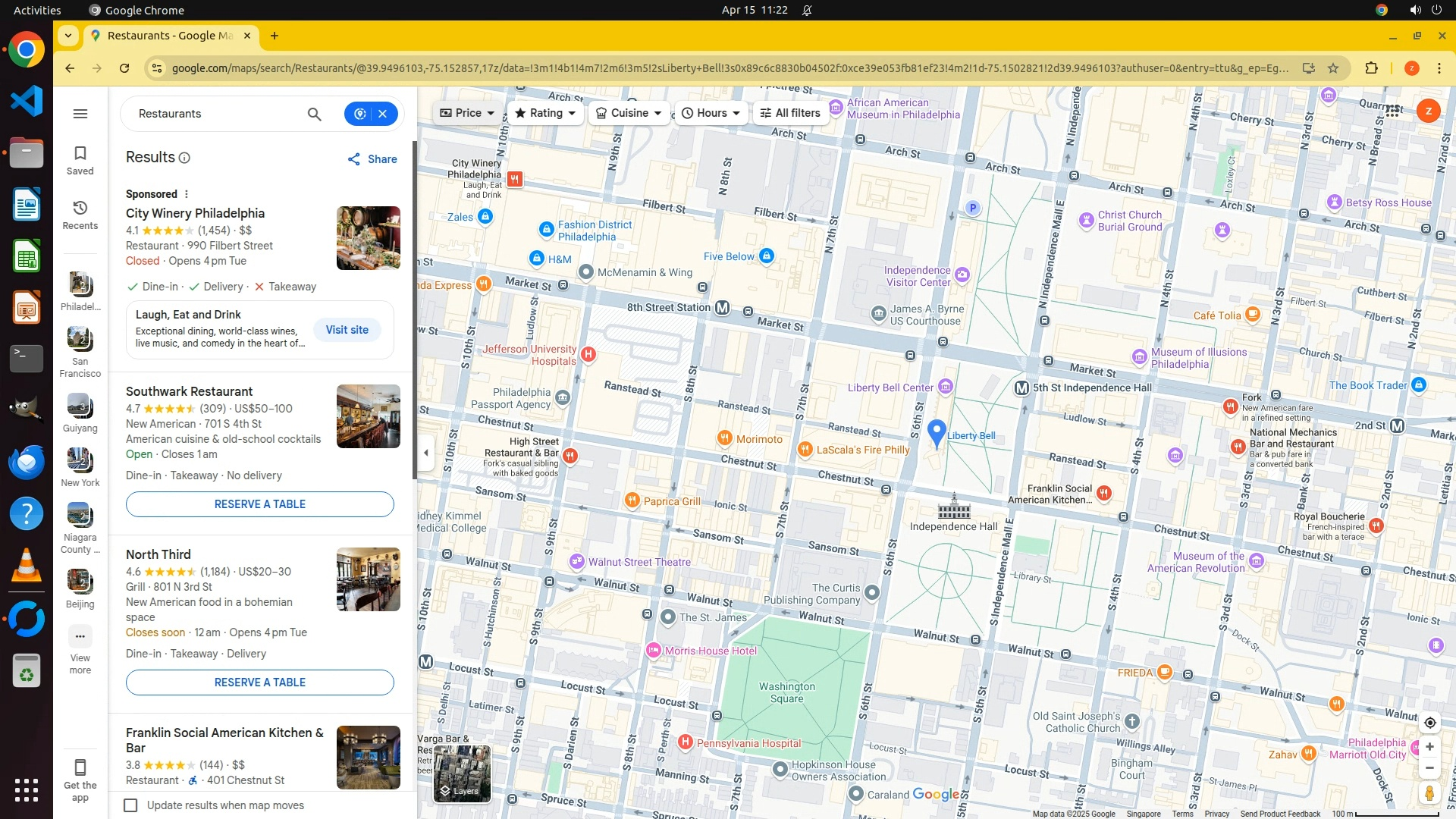1456x819 pixels.
Task: Open the Saved places panel
Action: click(x=80, y=160)
